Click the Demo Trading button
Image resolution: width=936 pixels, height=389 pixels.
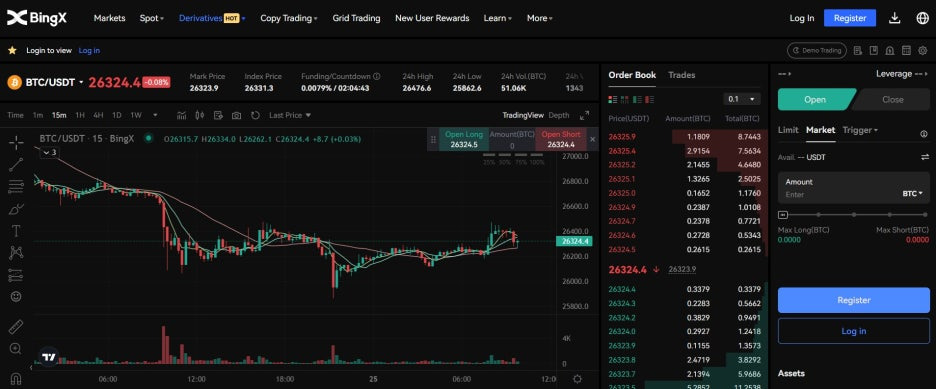pos(817,51)
